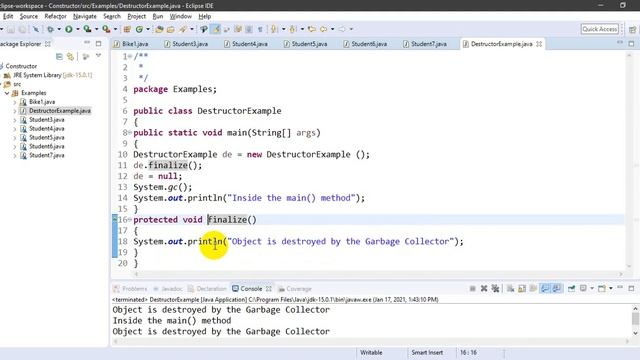The height and width of the screenshot is (360, 640).
Task: Open the External Tools dropdown arrow
Action: pyautogui.click(x=115, y=29)
